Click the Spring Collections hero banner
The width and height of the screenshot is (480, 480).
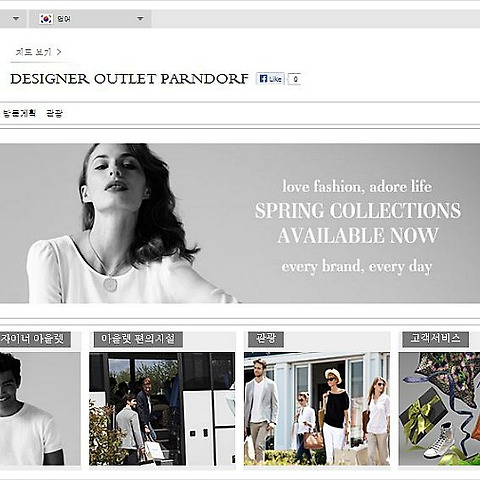pos(240,223)
